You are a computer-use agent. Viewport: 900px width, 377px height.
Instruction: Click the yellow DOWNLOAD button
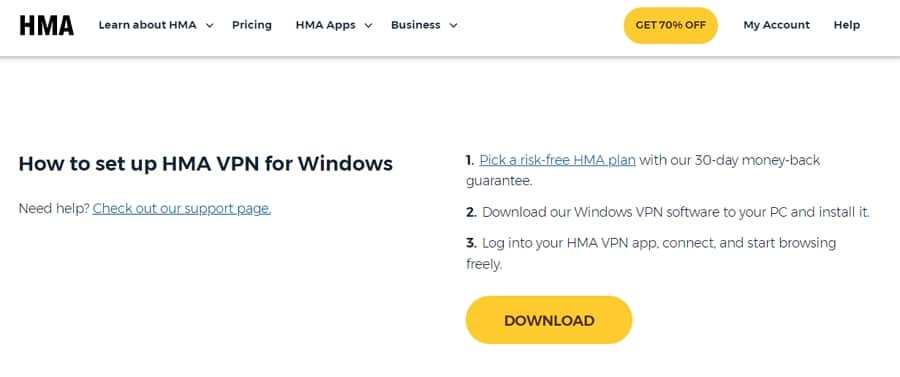click(x=549, y=320)
